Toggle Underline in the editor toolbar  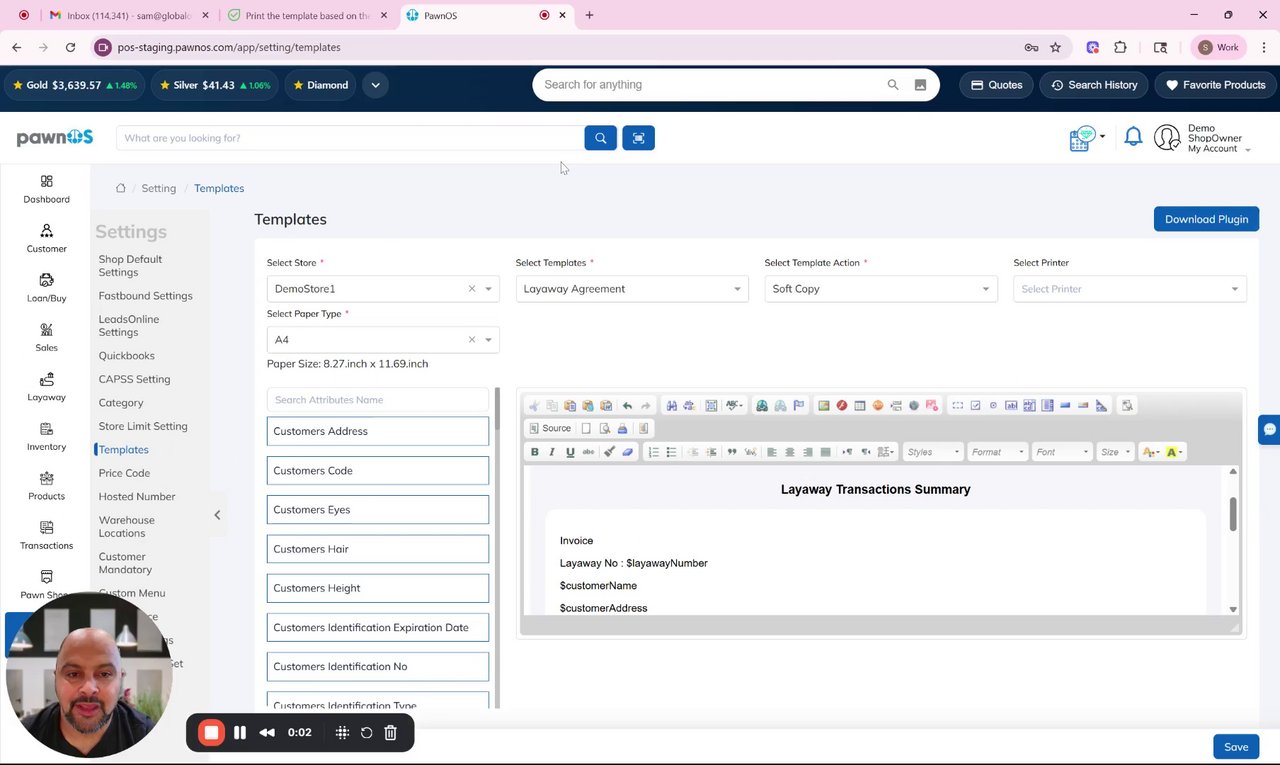(x=570, y=452)
